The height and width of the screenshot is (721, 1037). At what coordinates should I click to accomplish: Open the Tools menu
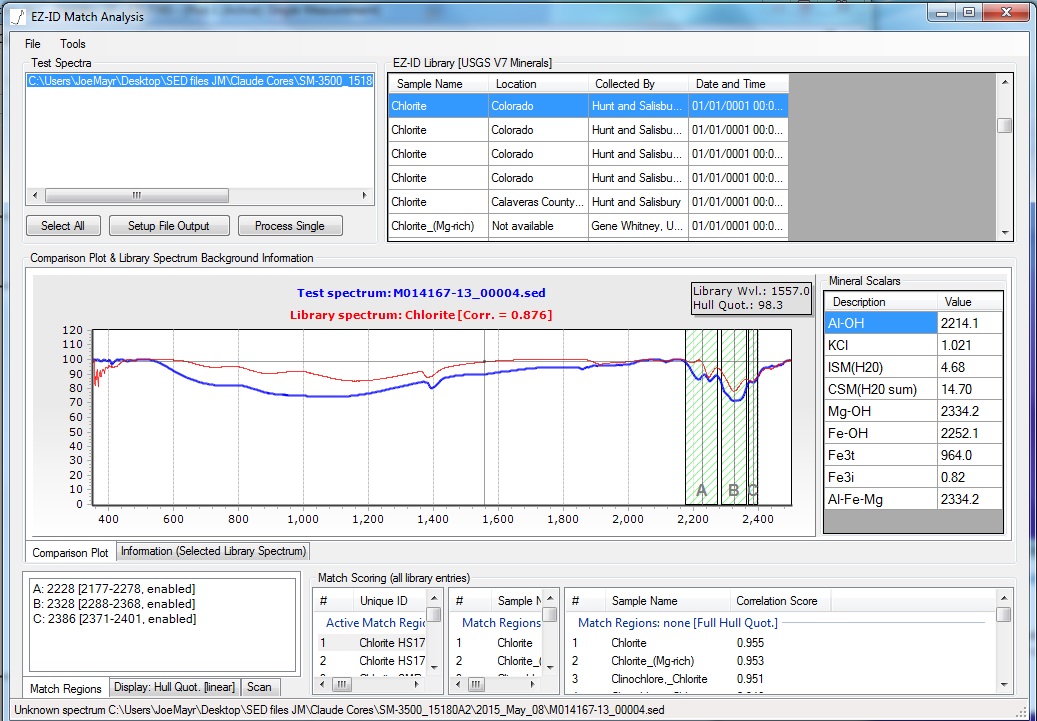coord(73,44)
